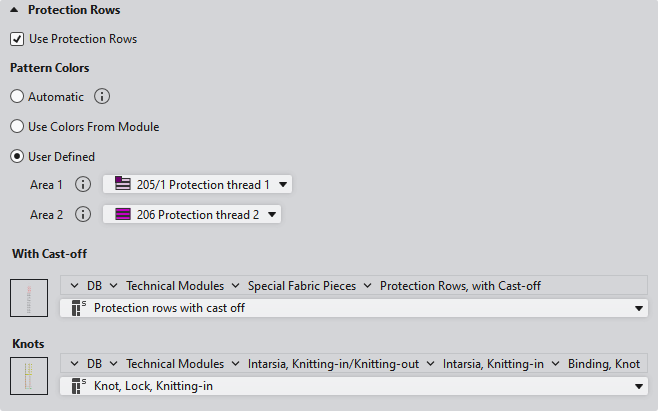Image resolution: width=658 pixels, height=411 pixels.
Task: Click the info icon beside Area 2
Action: 83,214
